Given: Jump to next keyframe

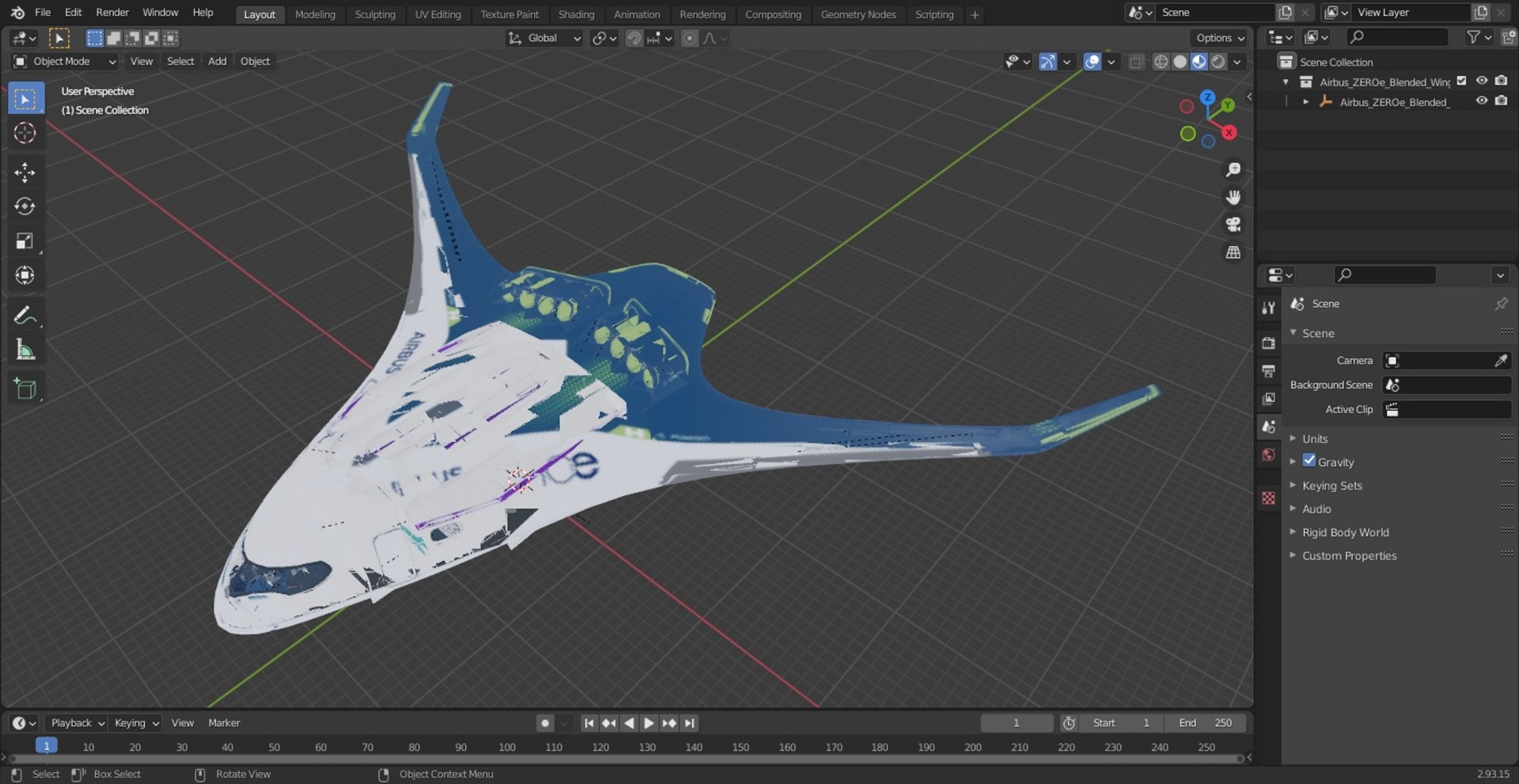Looking at the screenshot, I should [x=669, y=723].
